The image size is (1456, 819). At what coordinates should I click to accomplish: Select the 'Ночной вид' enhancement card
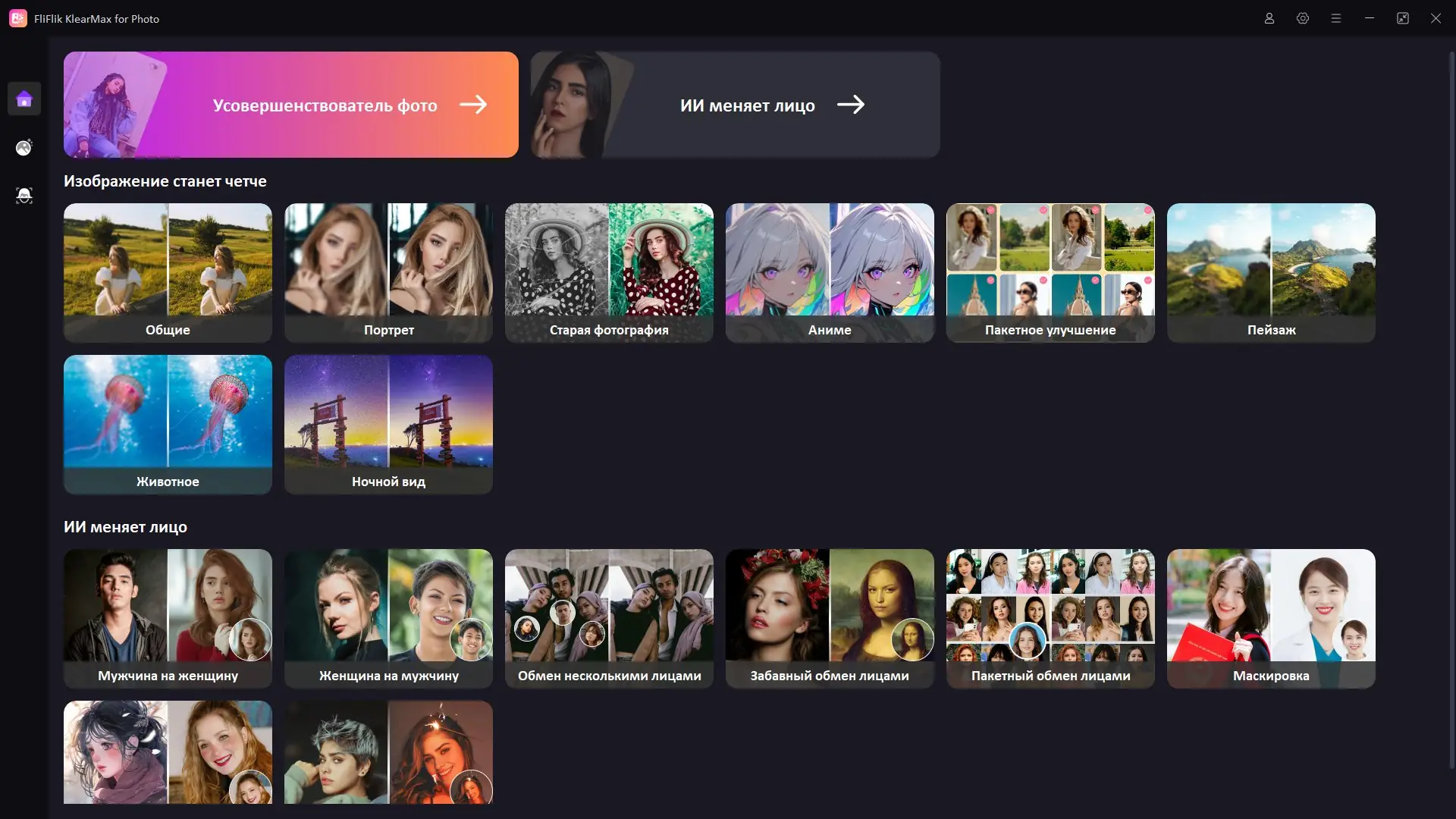[388, 424]
